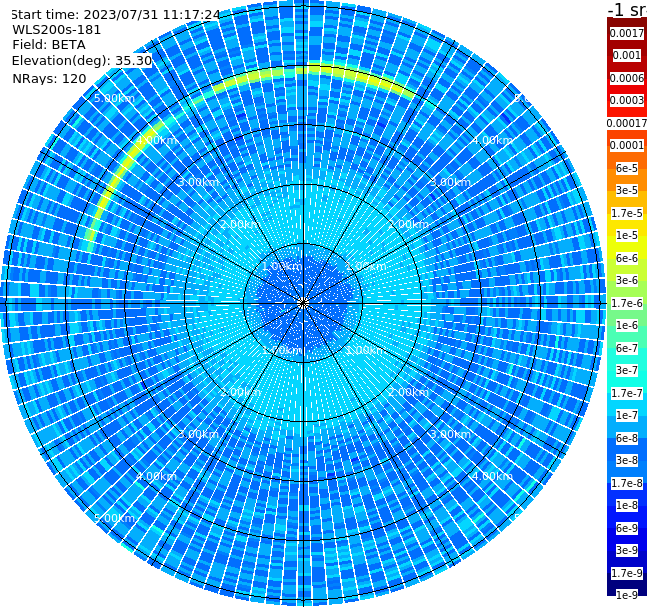The image size is (647, 607).
Task: Click the 6e-9 colorbar value
Action: pyautogui.click(x=627, y=528)
